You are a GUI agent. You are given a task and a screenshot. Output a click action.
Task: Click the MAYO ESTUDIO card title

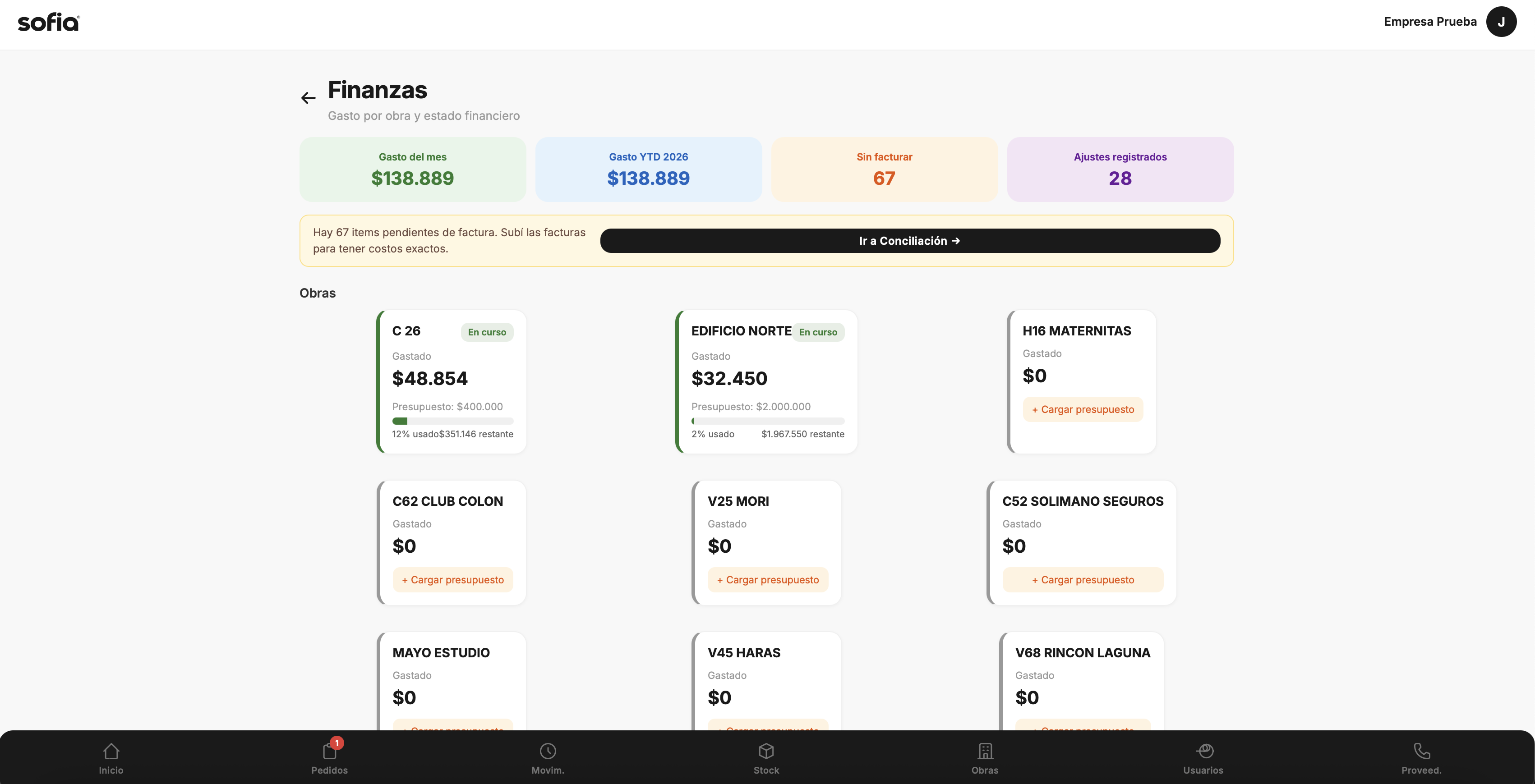pos(441,652)
